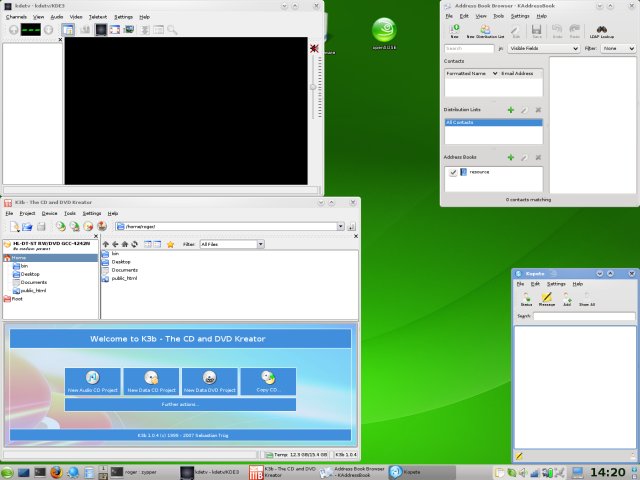The height and width of the screenshot is (480, 640).
Task: Click LDAP Lookup binoculars icon
Action: coord(602,31)
